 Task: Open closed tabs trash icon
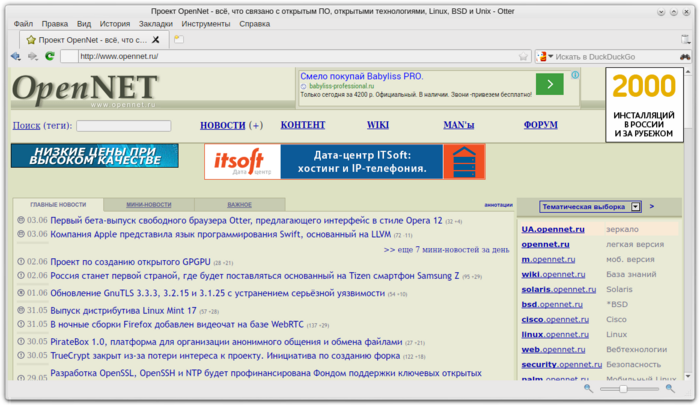[686, 39]
